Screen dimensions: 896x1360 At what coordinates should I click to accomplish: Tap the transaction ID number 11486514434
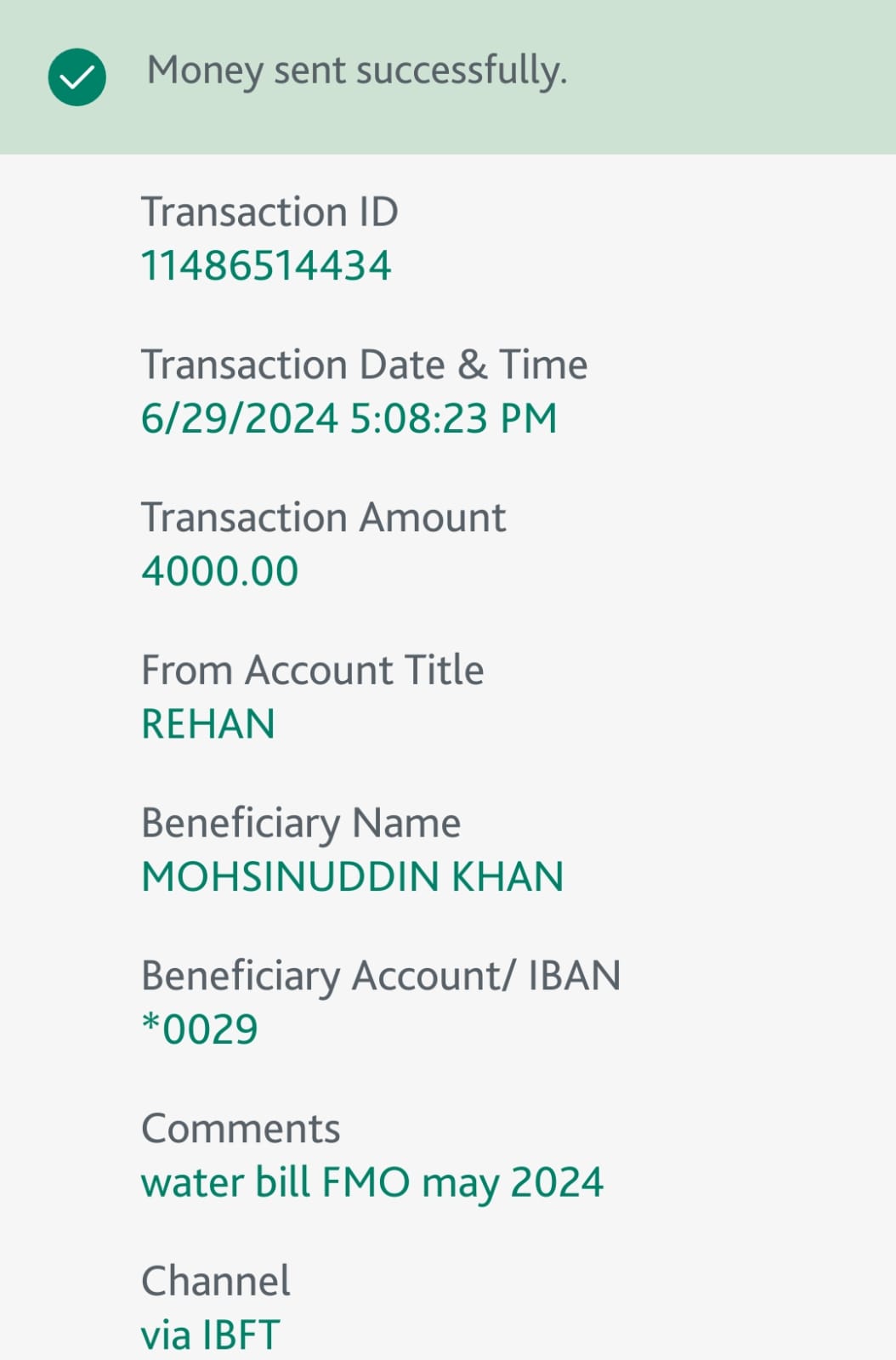pyautogui.click(x=266, y=265)
